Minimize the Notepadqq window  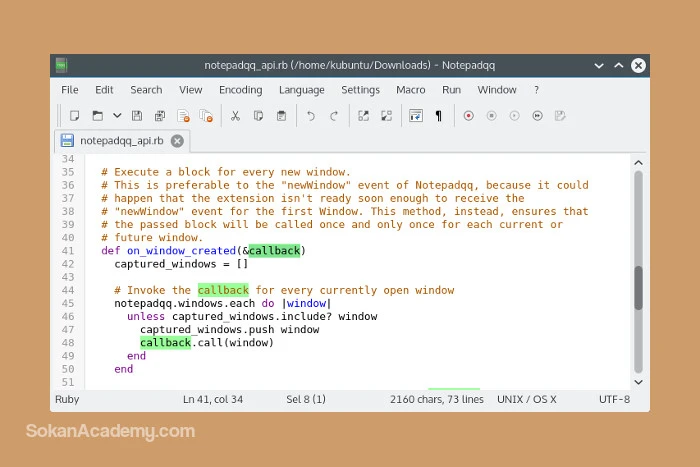click(x=599, y=66)
